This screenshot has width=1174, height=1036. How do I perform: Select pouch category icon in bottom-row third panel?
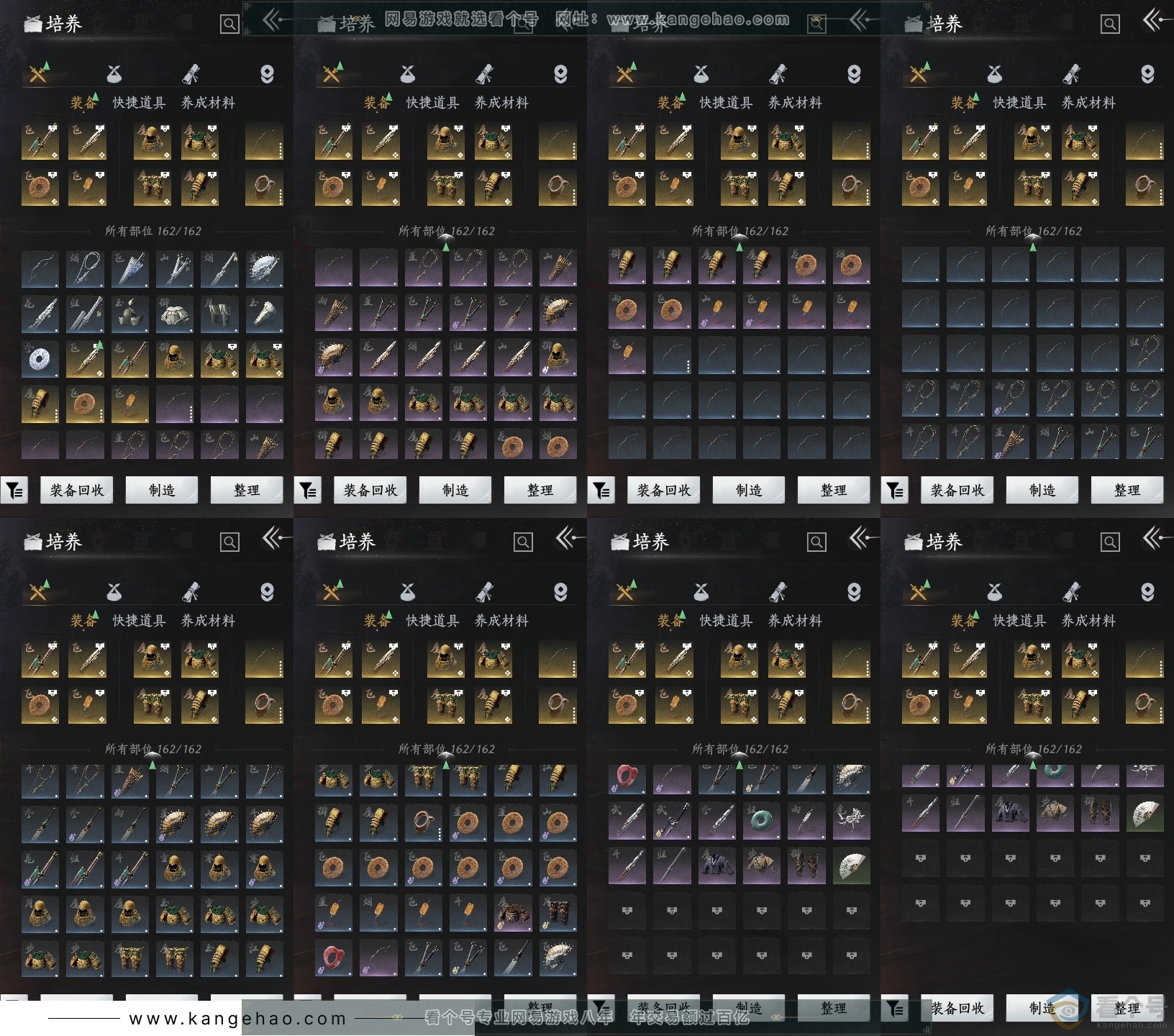point(701,591)
